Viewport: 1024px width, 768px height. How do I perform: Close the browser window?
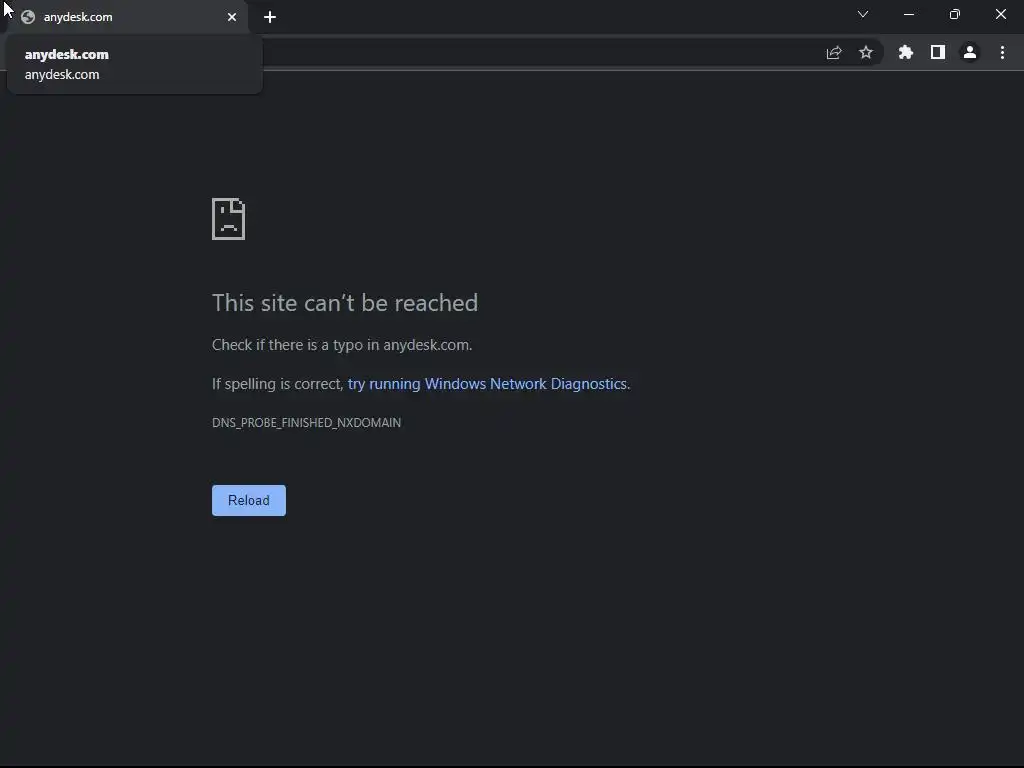pyautogui.click(x=1000, y=14)
